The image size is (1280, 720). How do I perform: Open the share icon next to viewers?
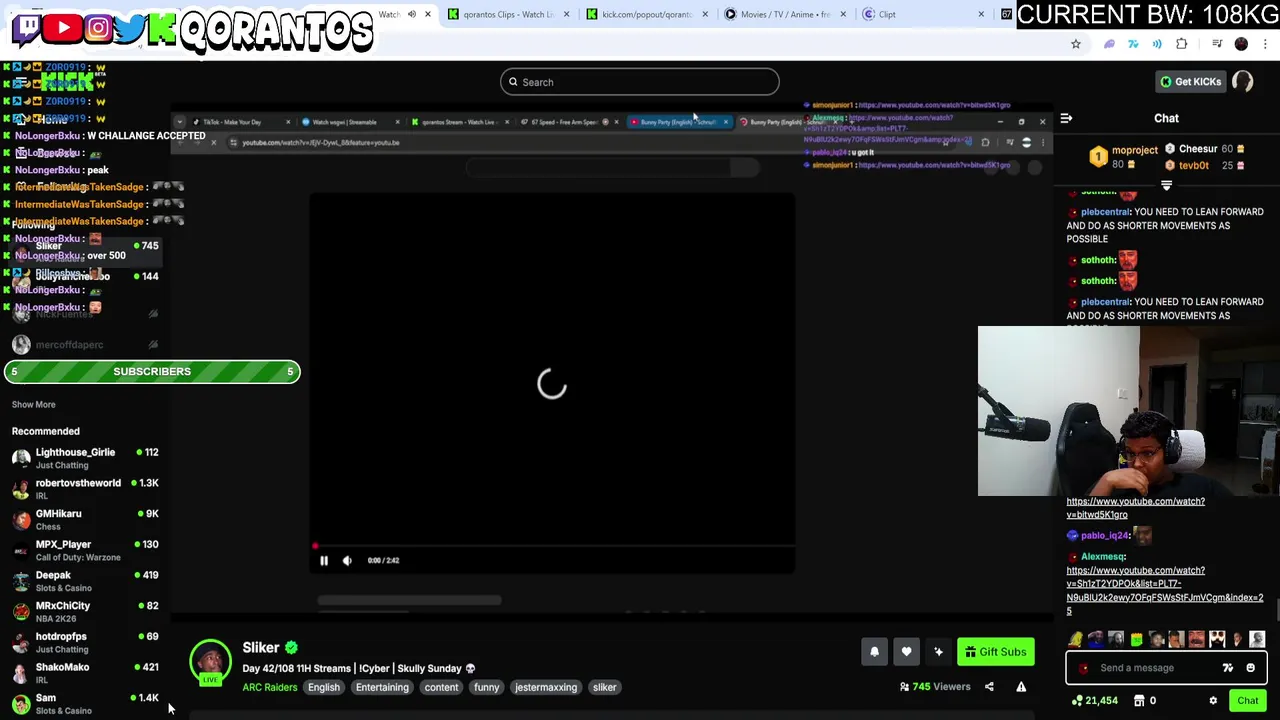click(989, 687)
